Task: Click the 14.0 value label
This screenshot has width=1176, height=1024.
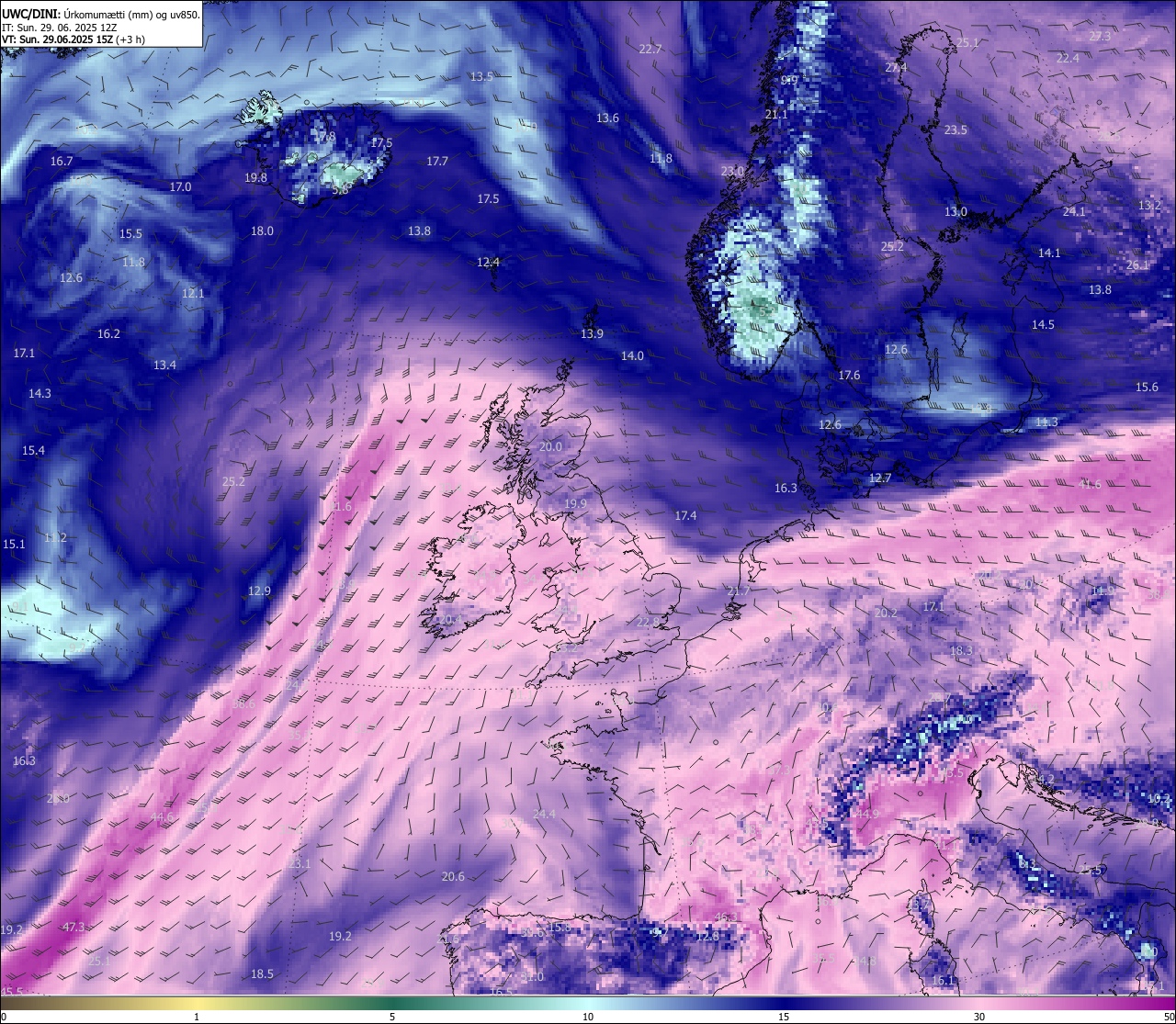Action: 632,356
